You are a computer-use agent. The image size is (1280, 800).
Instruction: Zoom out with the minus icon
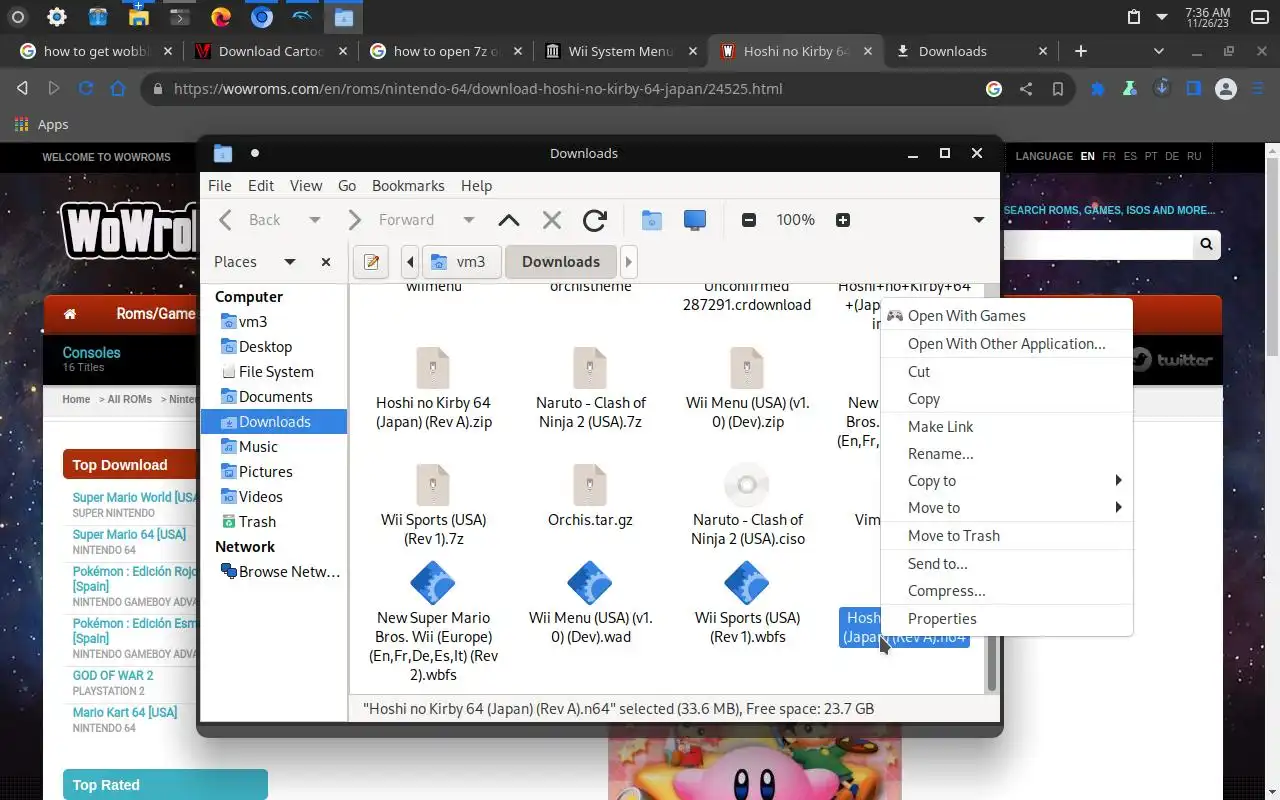pyautogui.click(x=748, y=220)
